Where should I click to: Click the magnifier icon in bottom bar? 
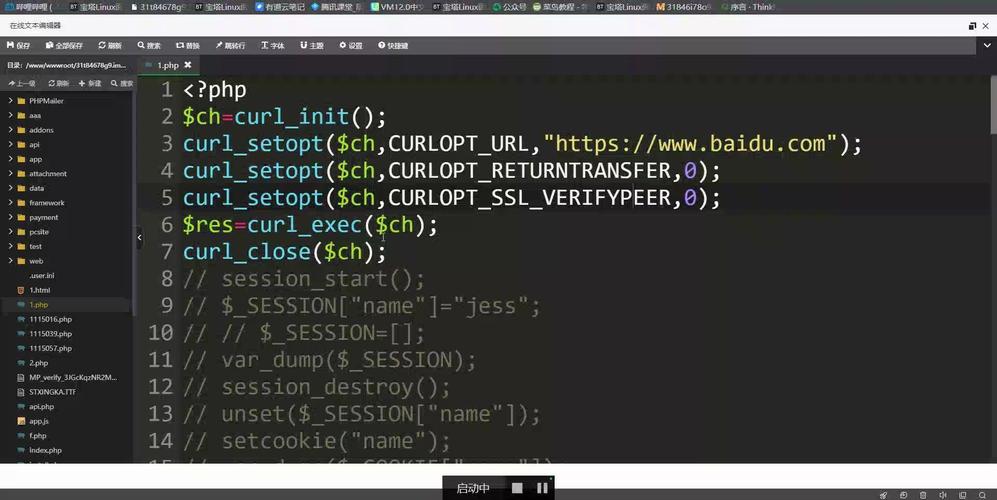click(982, 495)
